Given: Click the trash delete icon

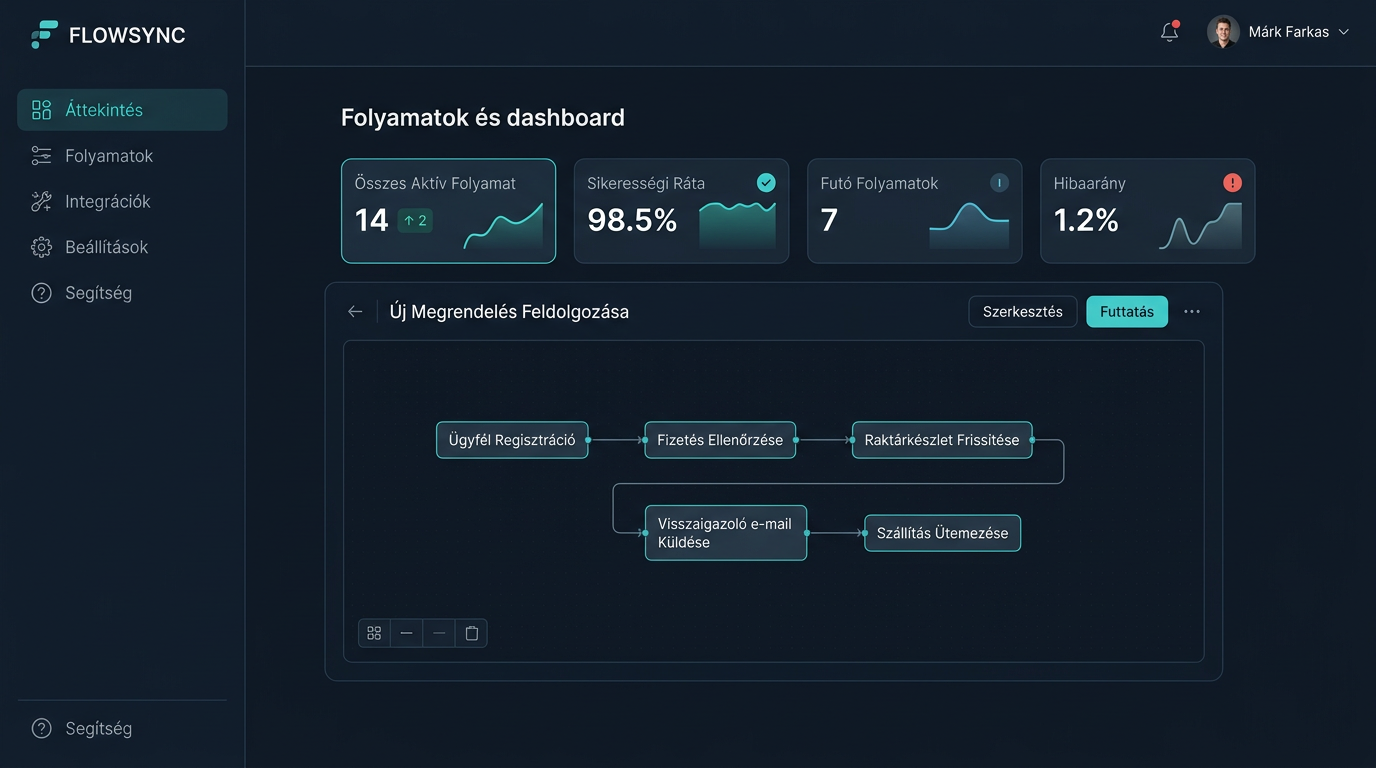Looking at the screenshot, I should point(472,633).
